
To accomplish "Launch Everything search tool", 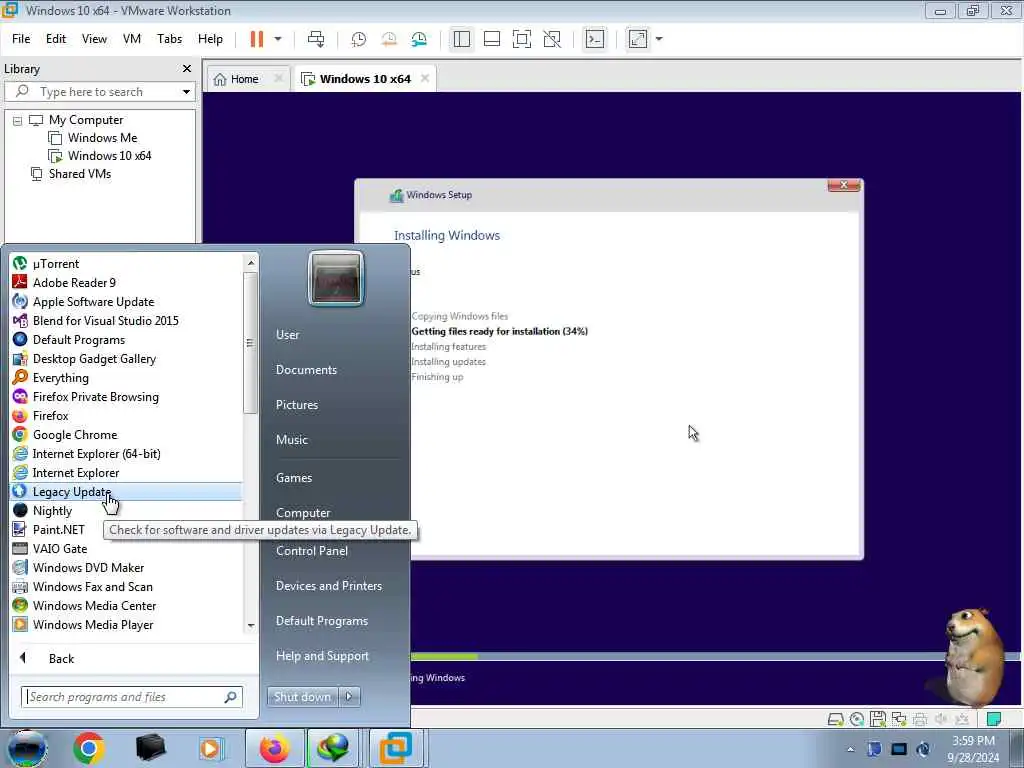I will tap(125, 377).
